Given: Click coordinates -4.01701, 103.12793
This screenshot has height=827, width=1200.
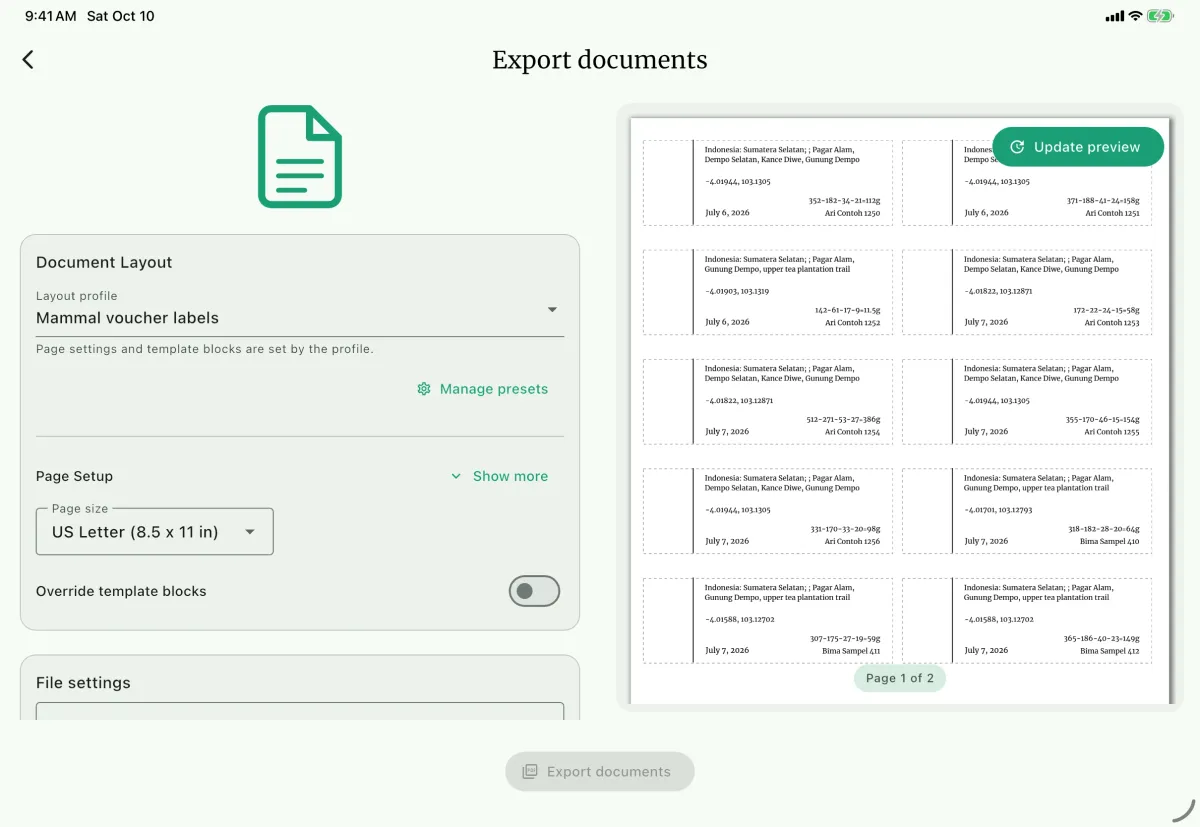Looking at the screenshot, I should pos(998,510).
